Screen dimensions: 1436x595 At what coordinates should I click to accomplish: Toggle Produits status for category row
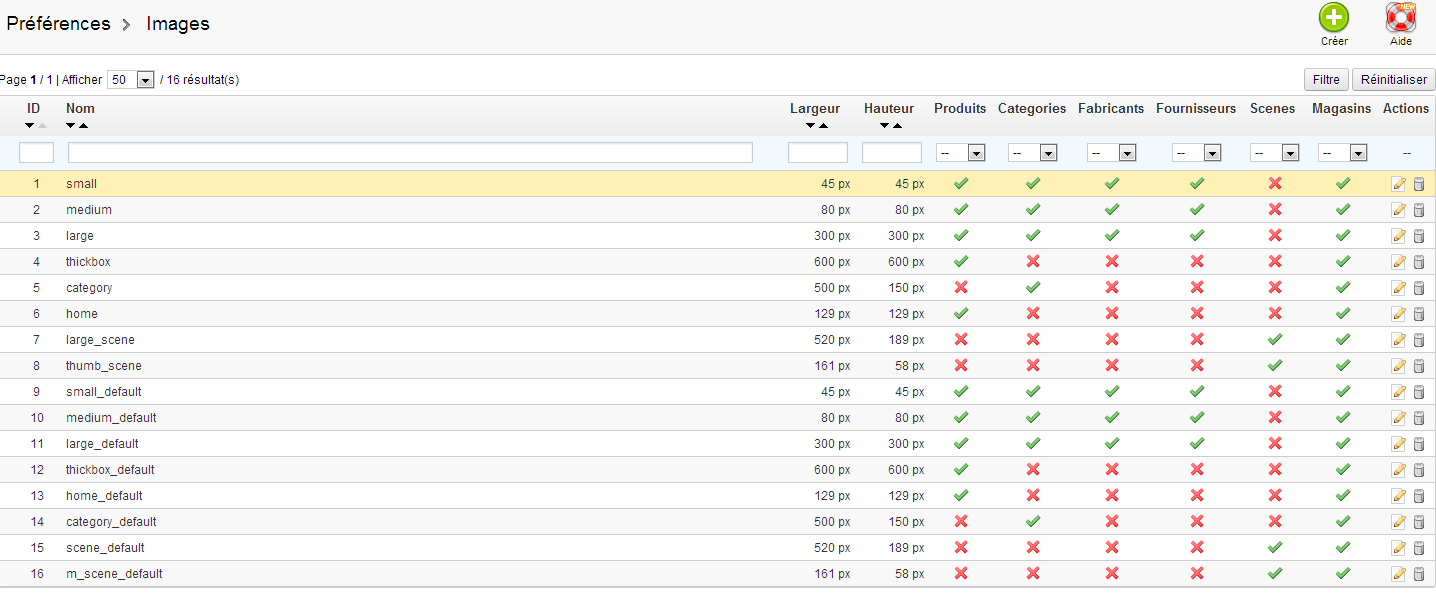pyautogui.click(x=961, y=288)
